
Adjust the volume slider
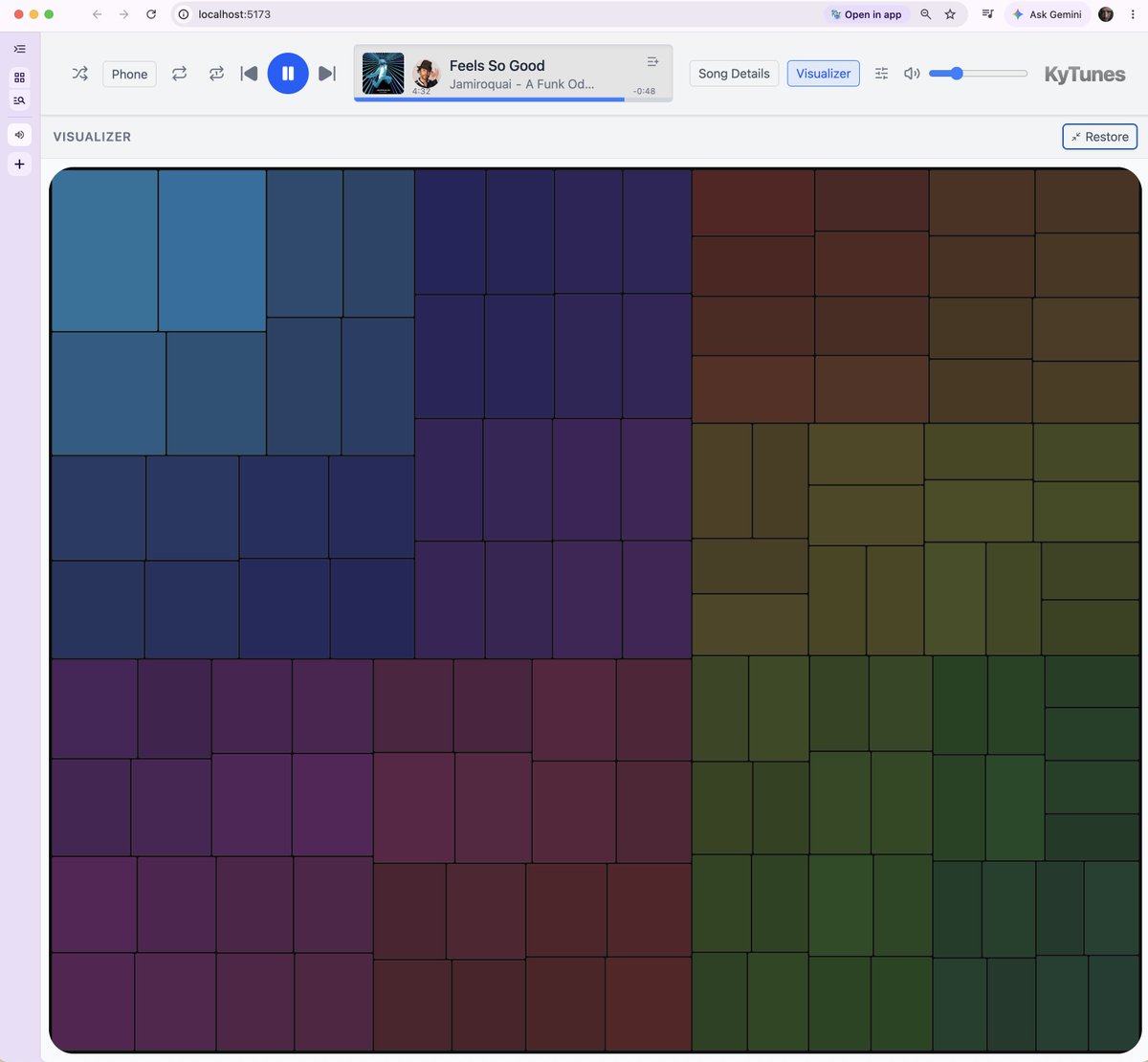[x=978, y=74]
